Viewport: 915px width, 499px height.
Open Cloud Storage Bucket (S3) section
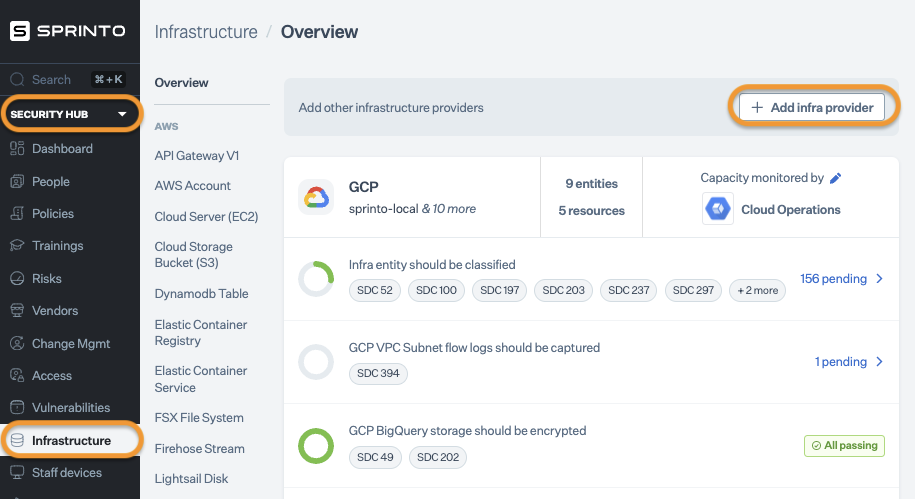click(x=194, y=254)
